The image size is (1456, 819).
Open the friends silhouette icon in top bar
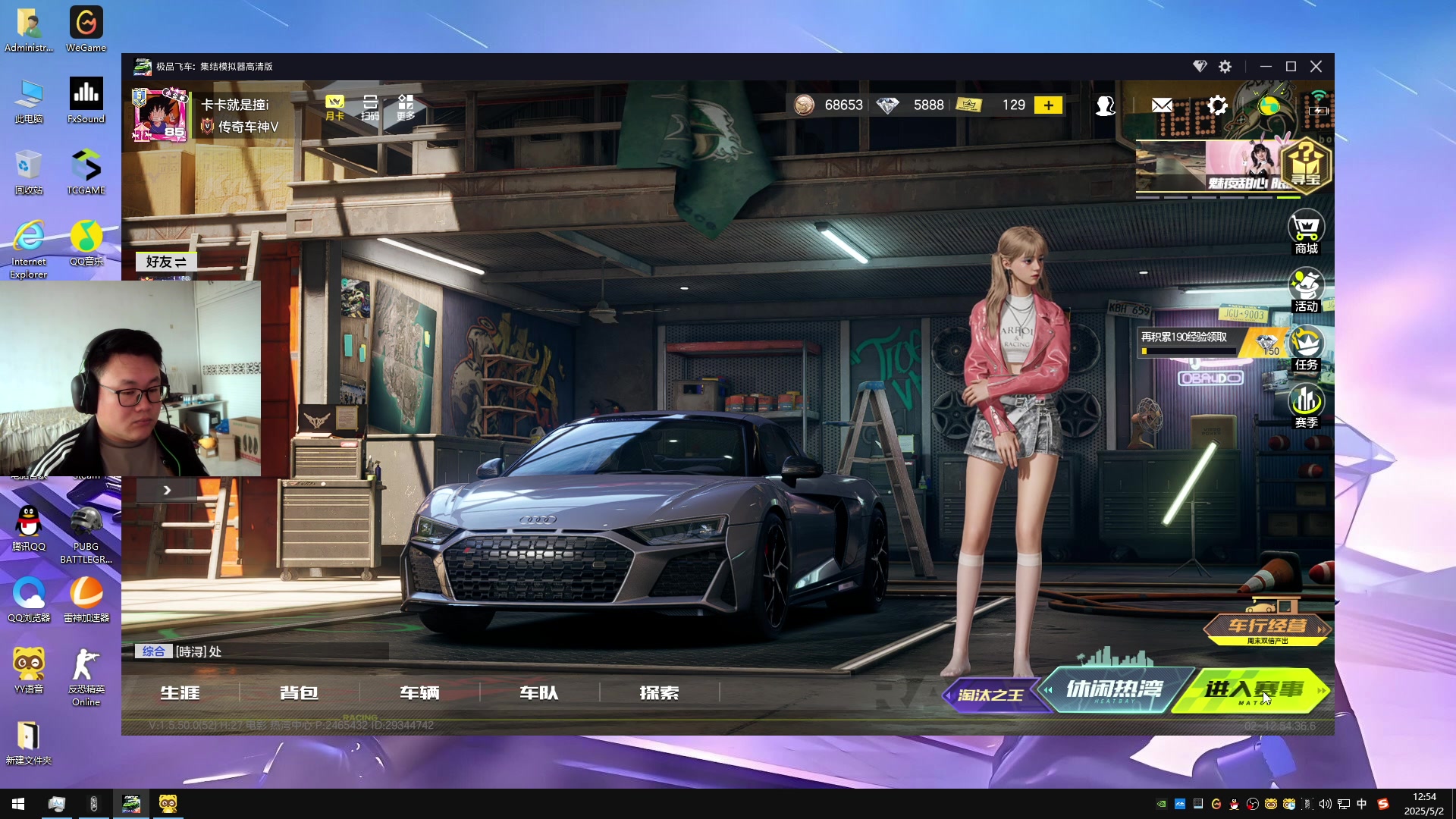coord(1105,105)
